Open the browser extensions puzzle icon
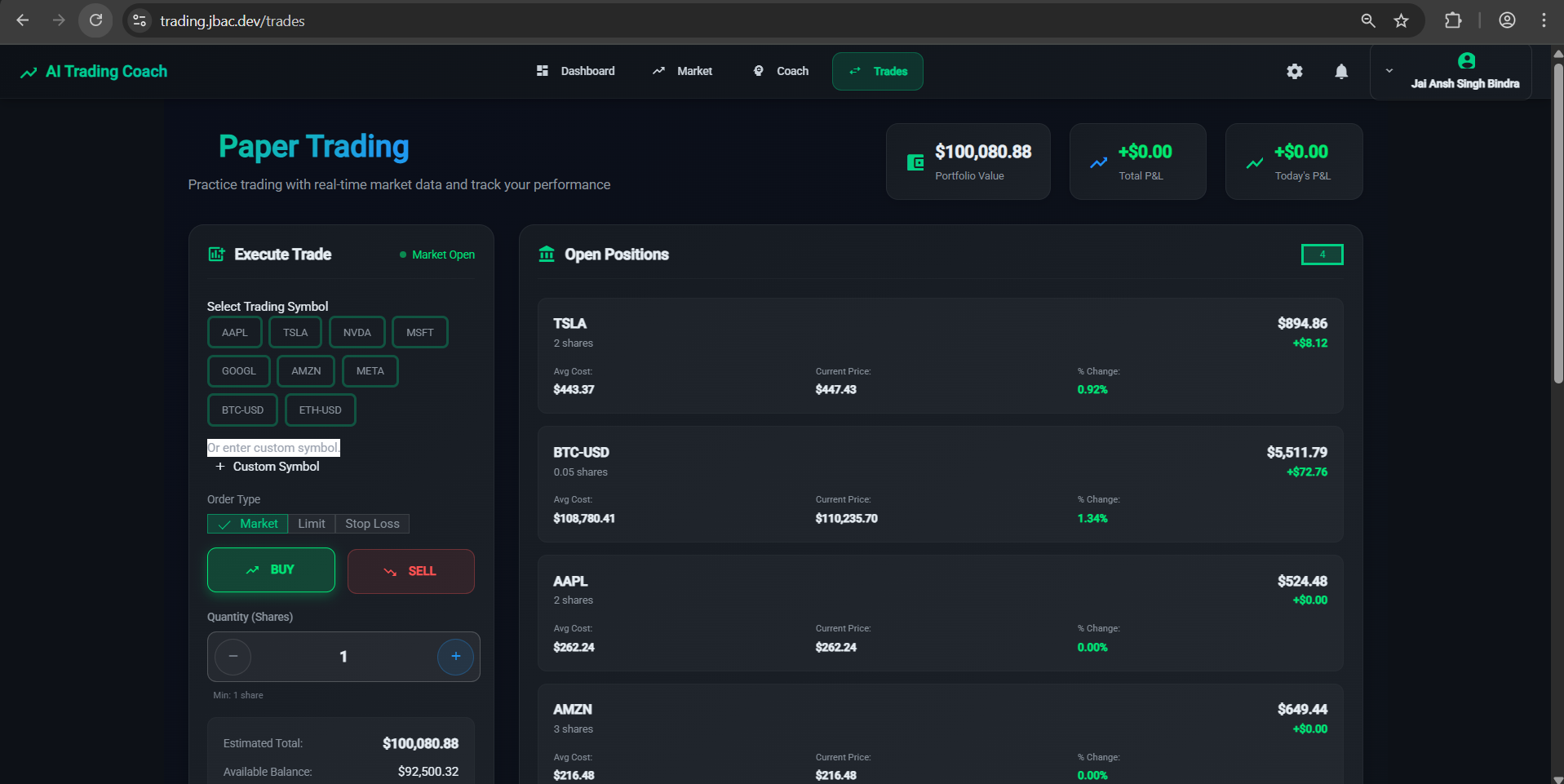 (x=1453, y=21)
